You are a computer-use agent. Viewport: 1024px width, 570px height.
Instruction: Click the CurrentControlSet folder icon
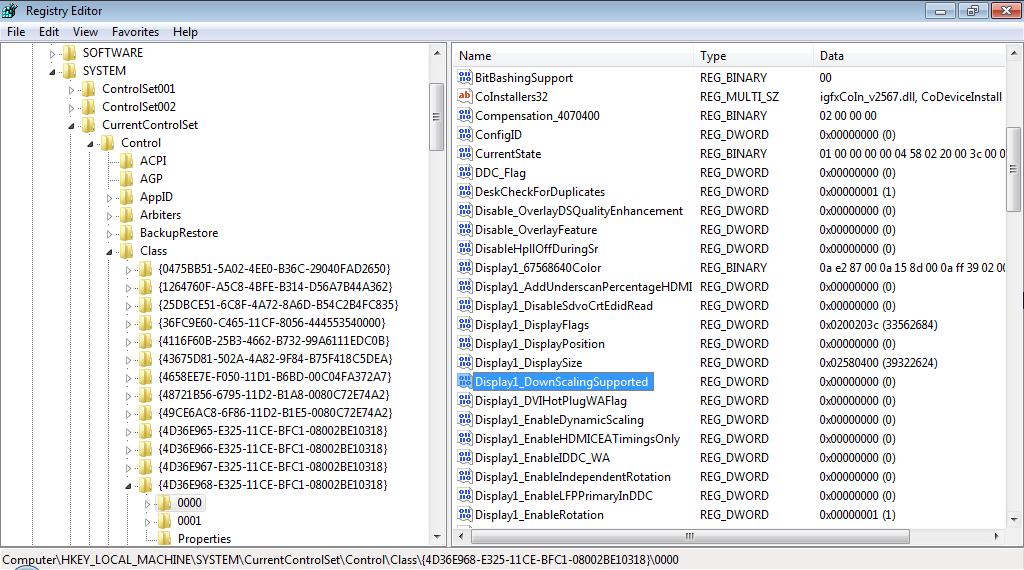click(89, 125)
